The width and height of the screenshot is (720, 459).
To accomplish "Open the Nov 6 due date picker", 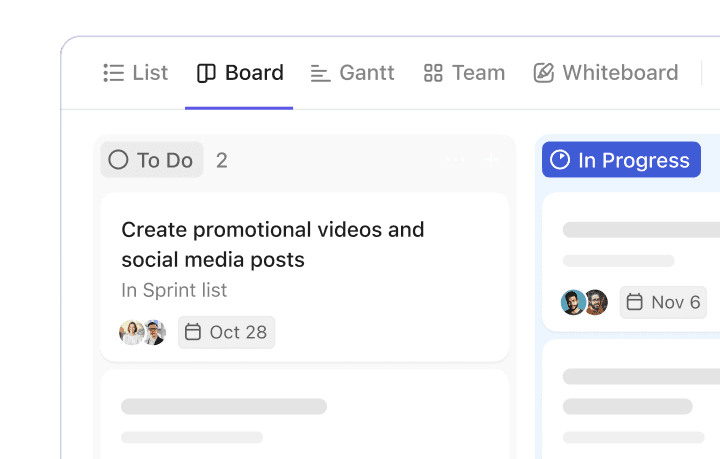I will [663, 302].
